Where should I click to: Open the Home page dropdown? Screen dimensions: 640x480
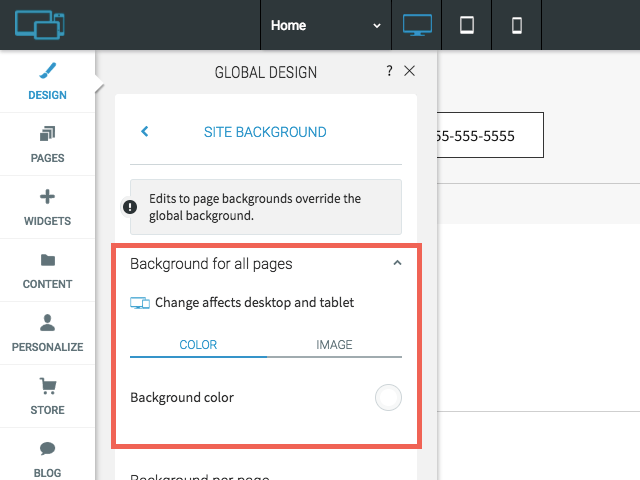(x=326, y=25)
